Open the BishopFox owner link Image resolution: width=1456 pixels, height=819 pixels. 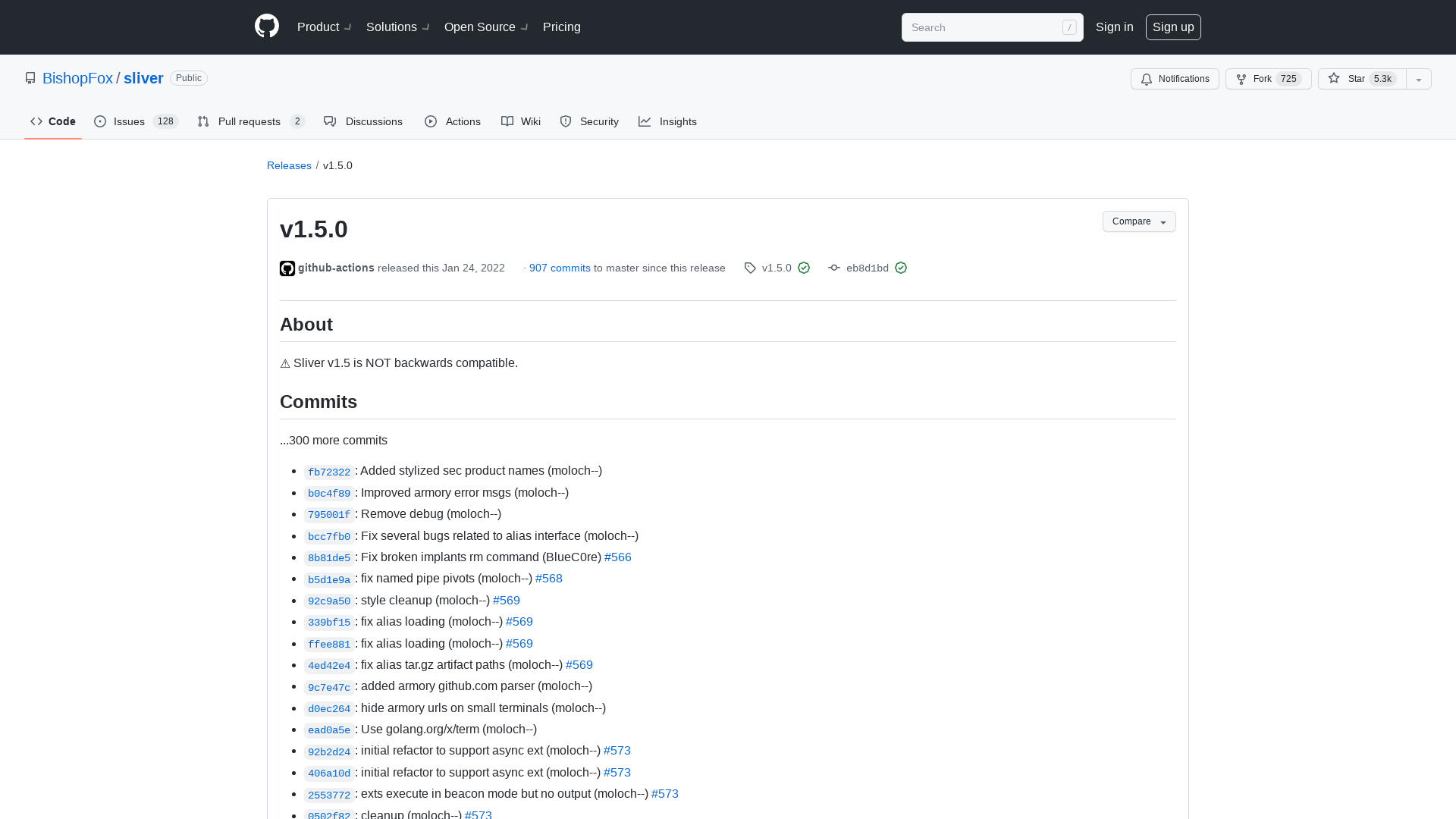77,78
